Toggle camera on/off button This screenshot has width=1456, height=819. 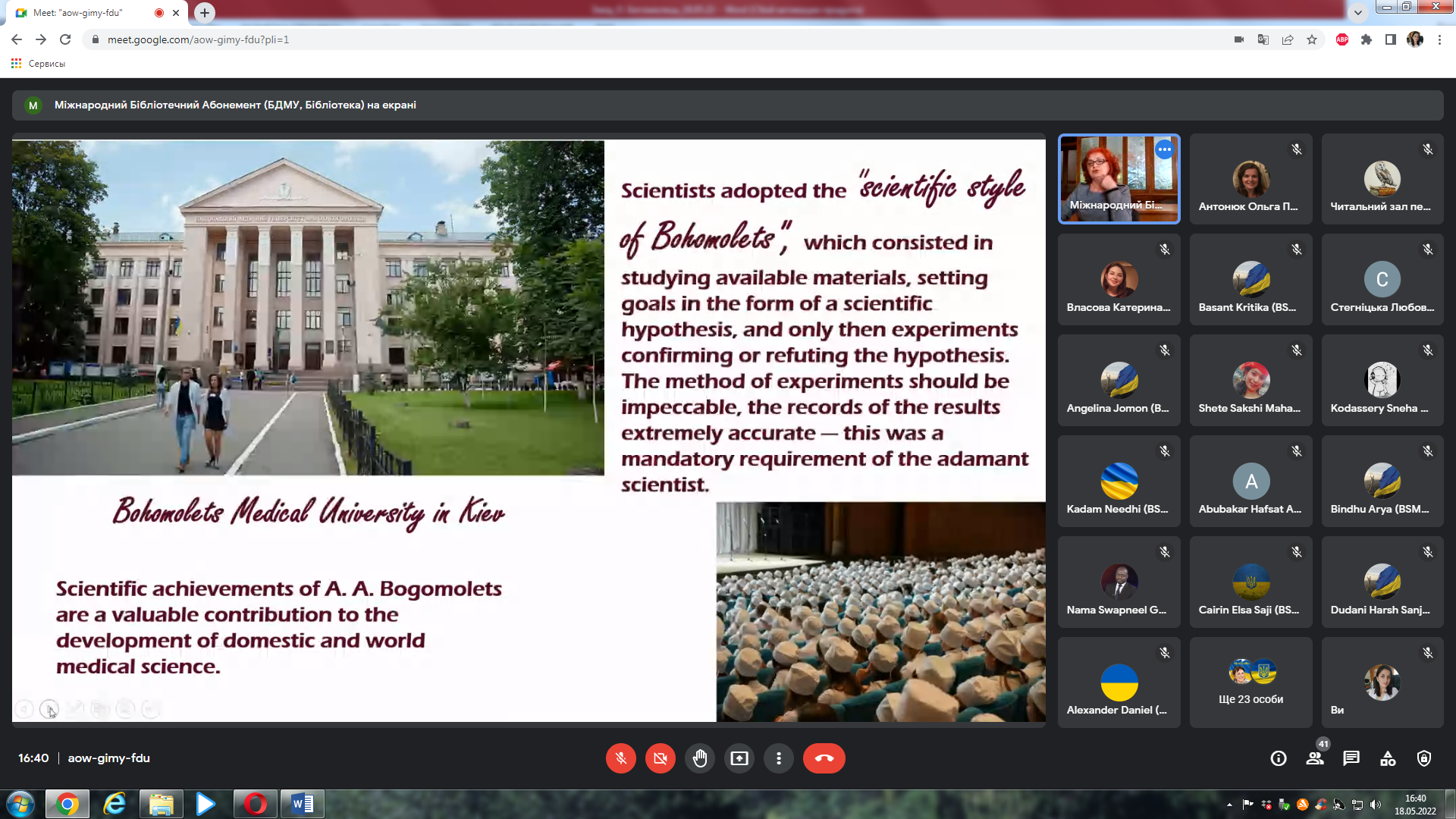point(660,758)
